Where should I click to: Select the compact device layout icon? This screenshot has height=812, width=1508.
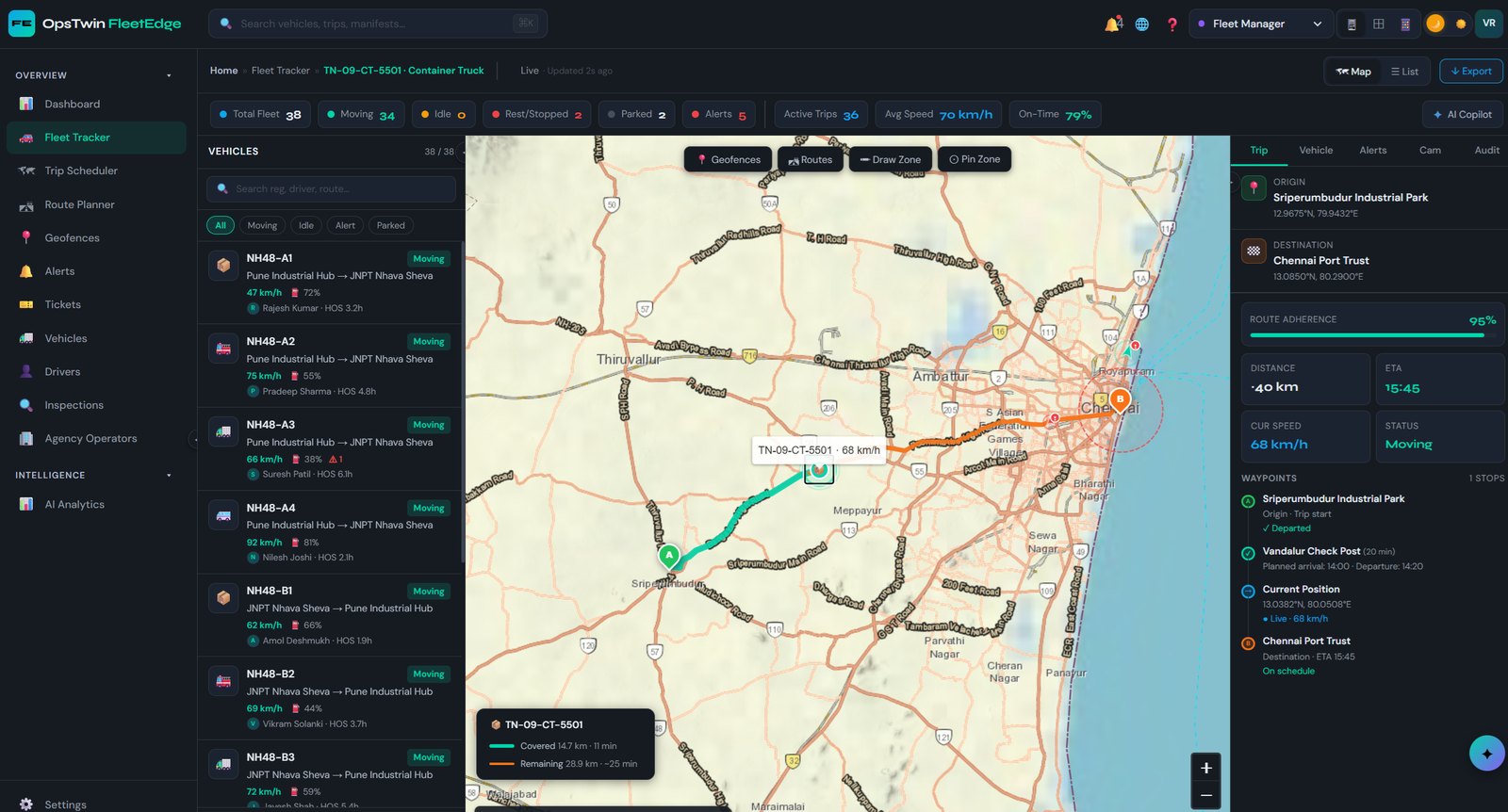(x=1352, y=24)
